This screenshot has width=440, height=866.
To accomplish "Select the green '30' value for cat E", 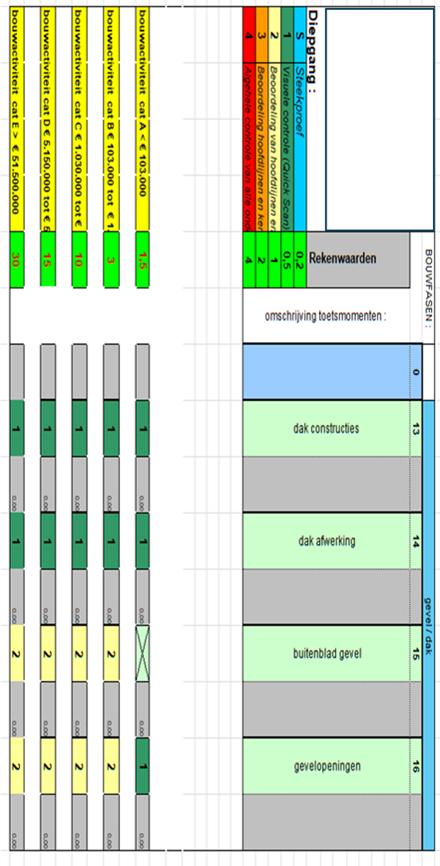I will (x=16, y=260).
